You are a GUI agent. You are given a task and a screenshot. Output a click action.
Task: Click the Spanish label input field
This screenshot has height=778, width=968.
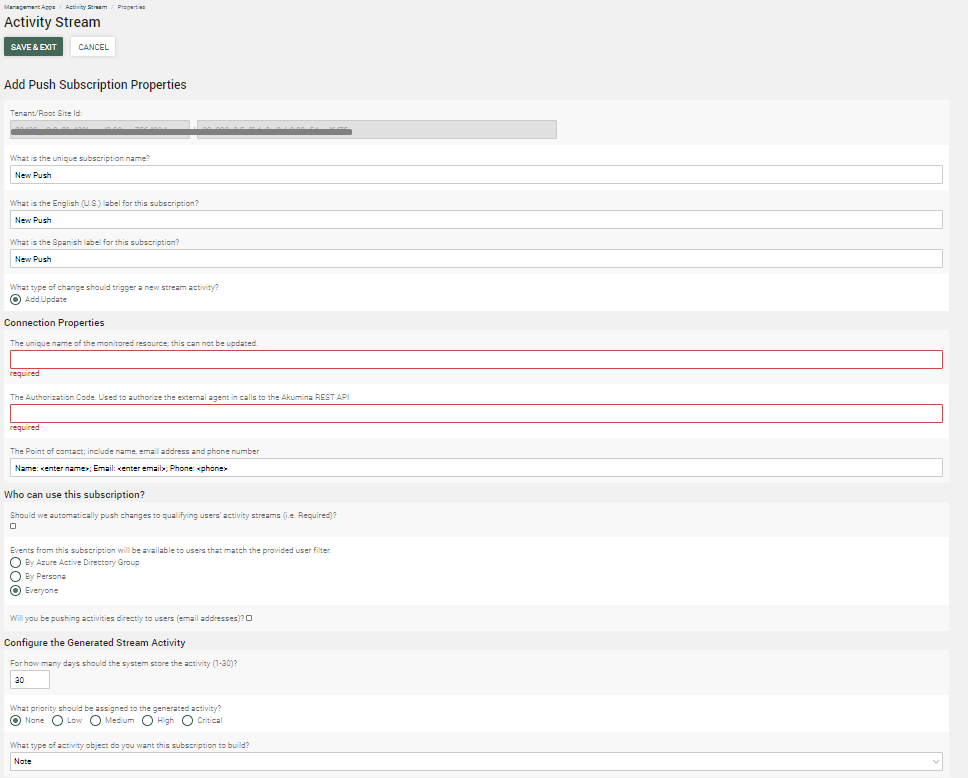point(476,259)
